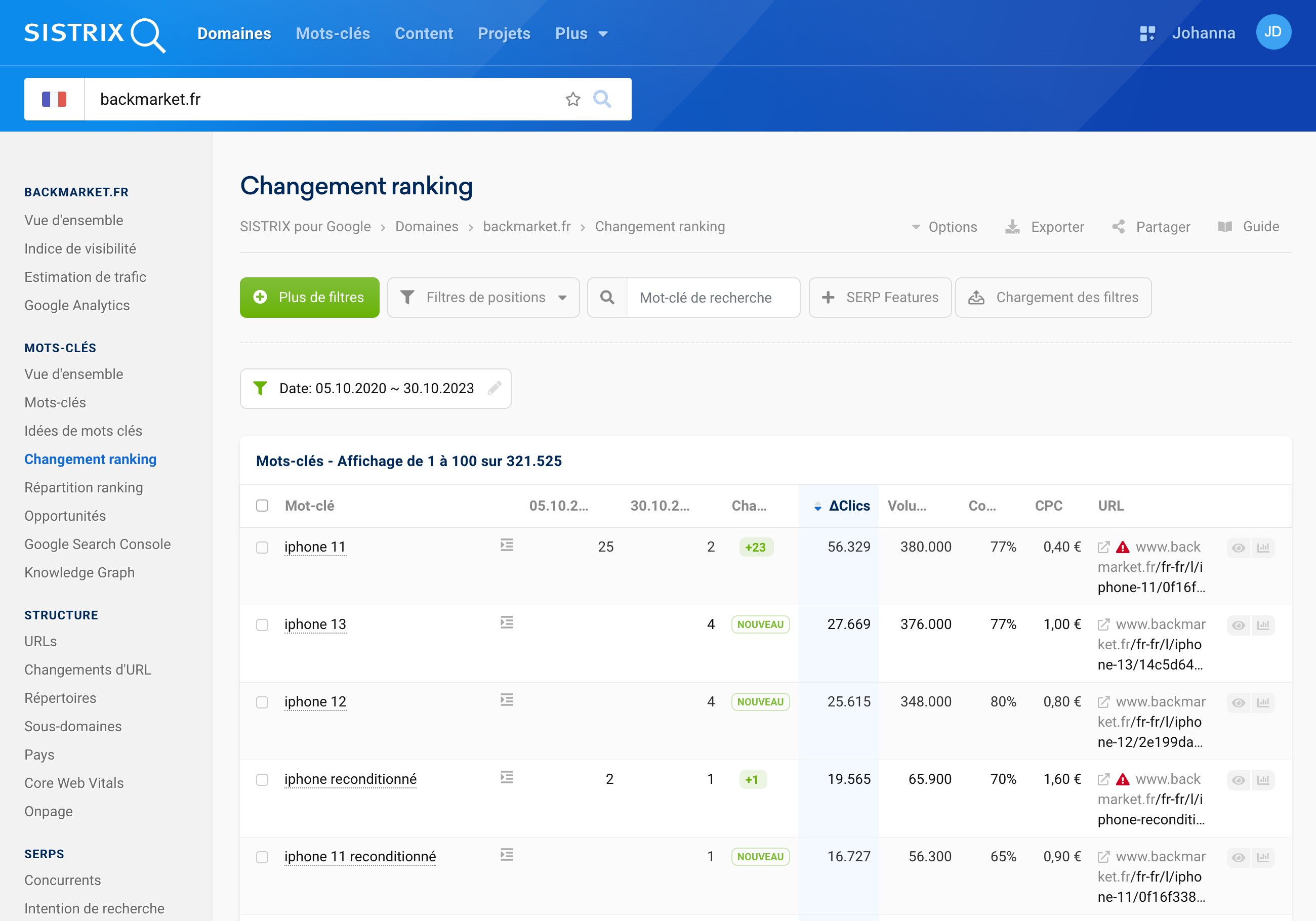Click into the Mot-clé de recherche field
The image size is (1316, 921).
[x=714, y=298]
